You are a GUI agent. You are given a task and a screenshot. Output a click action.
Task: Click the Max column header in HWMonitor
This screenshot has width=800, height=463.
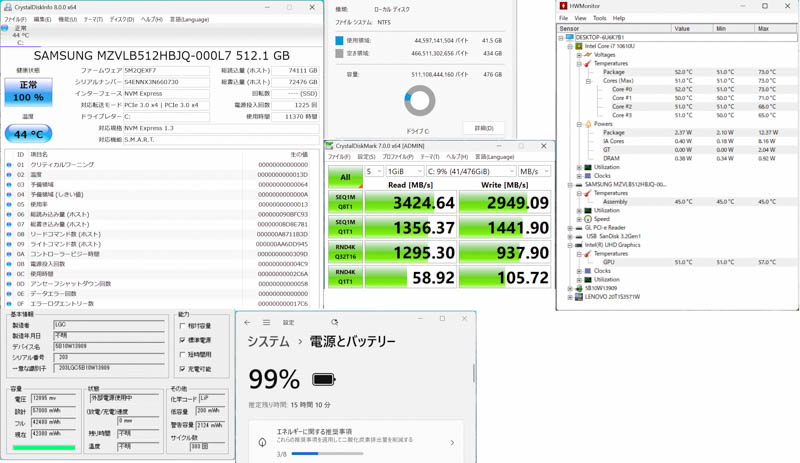(776, 29)
